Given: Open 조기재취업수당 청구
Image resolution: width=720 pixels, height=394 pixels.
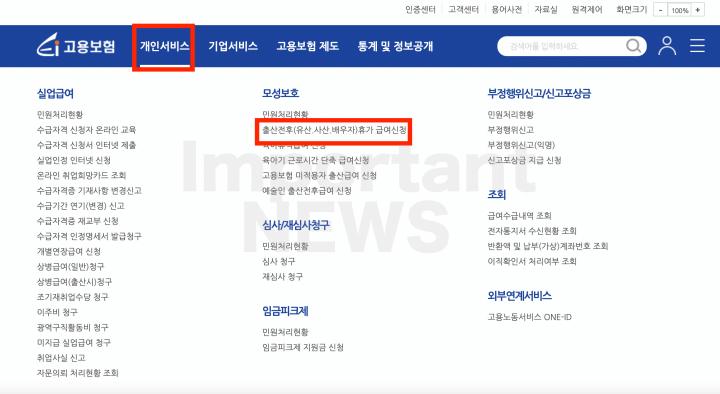Looking at the screenshot, I should (73, 297).
